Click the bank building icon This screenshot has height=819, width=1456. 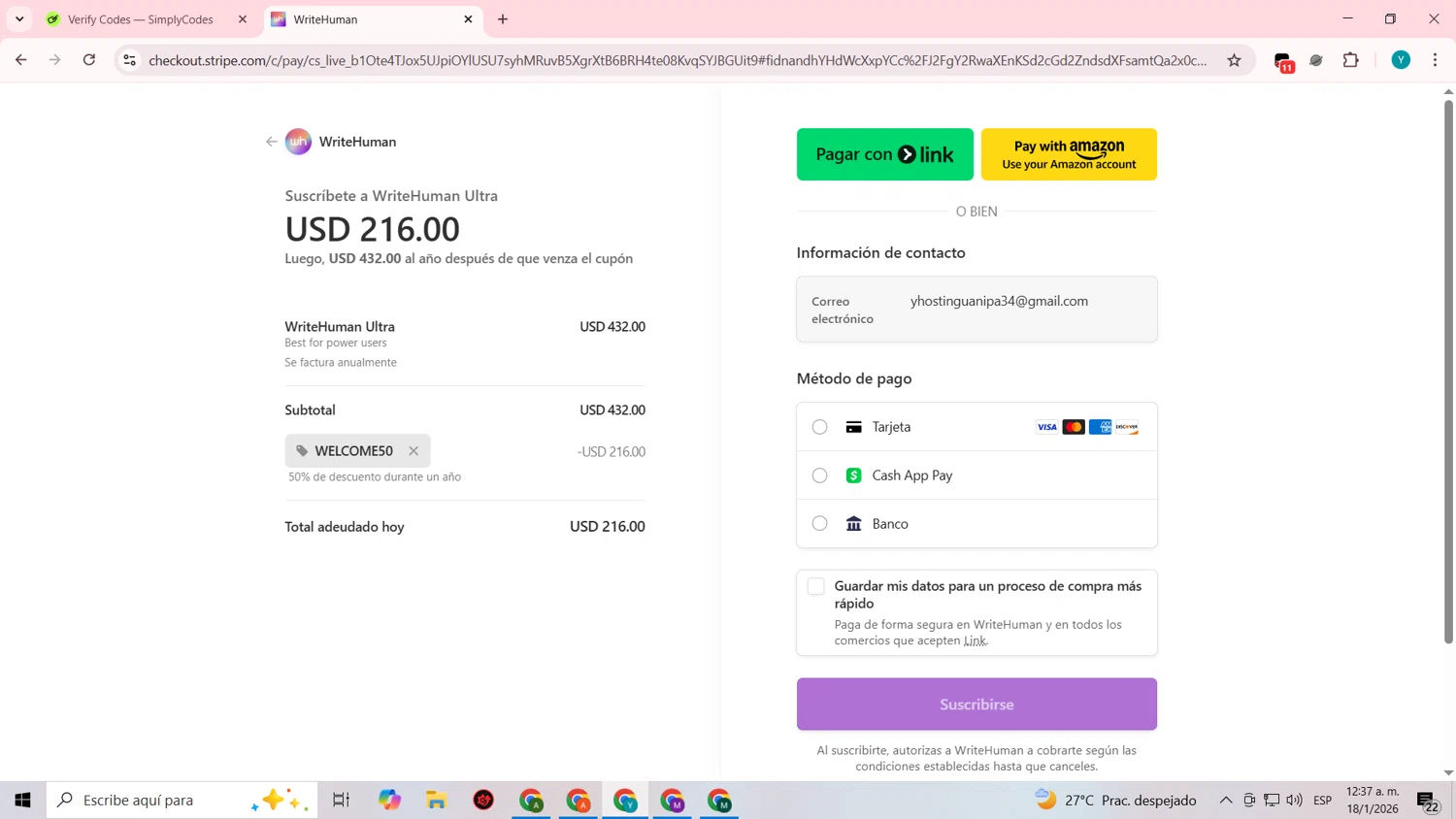853,524
